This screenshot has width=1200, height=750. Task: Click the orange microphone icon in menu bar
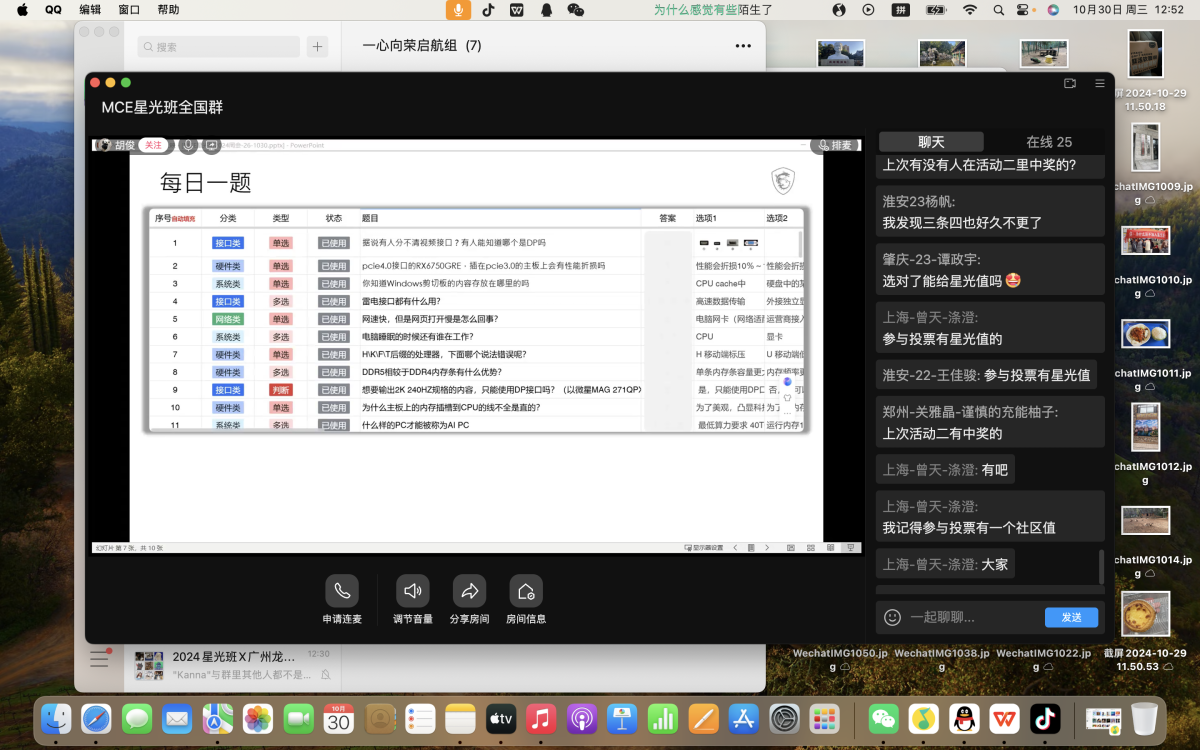point(458,9)
